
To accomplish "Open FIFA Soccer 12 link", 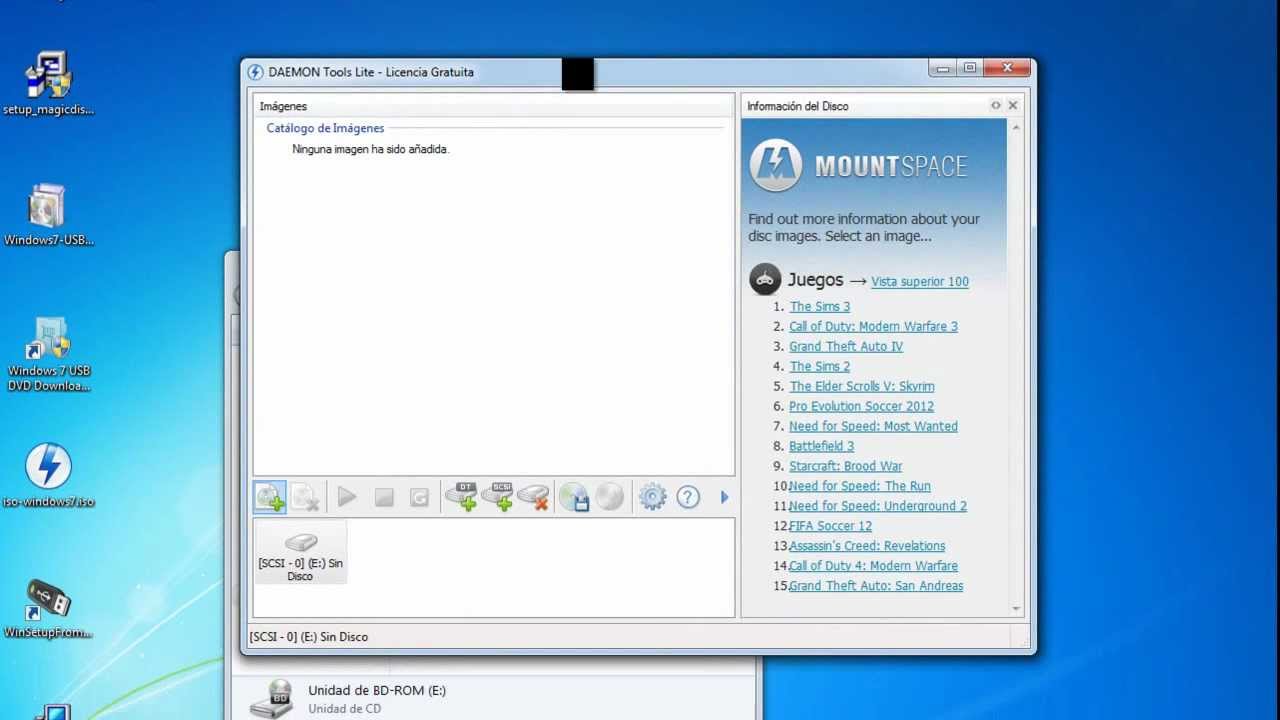I will pyautogui.click(x=830, y=527).
